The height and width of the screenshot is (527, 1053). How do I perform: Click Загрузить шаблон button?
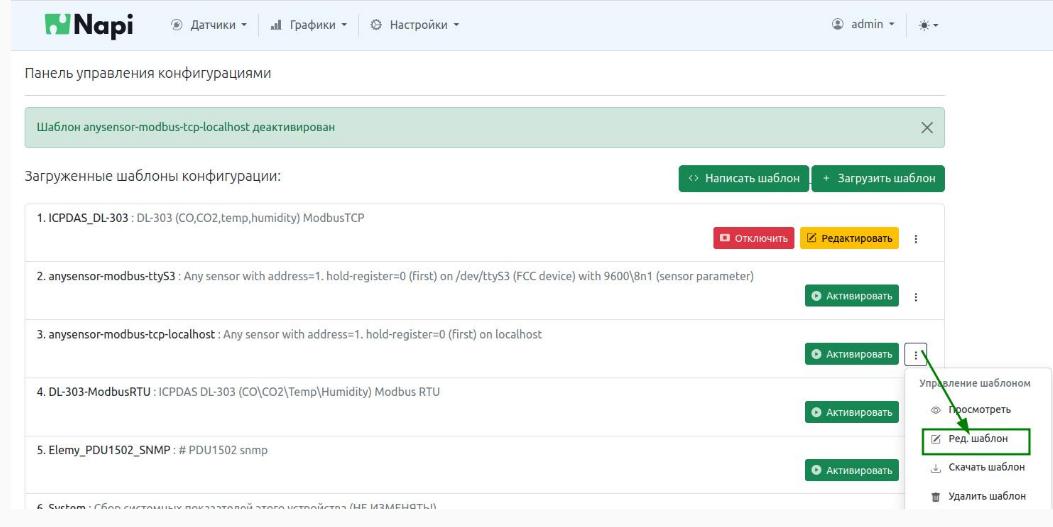[x=878, y=178]
